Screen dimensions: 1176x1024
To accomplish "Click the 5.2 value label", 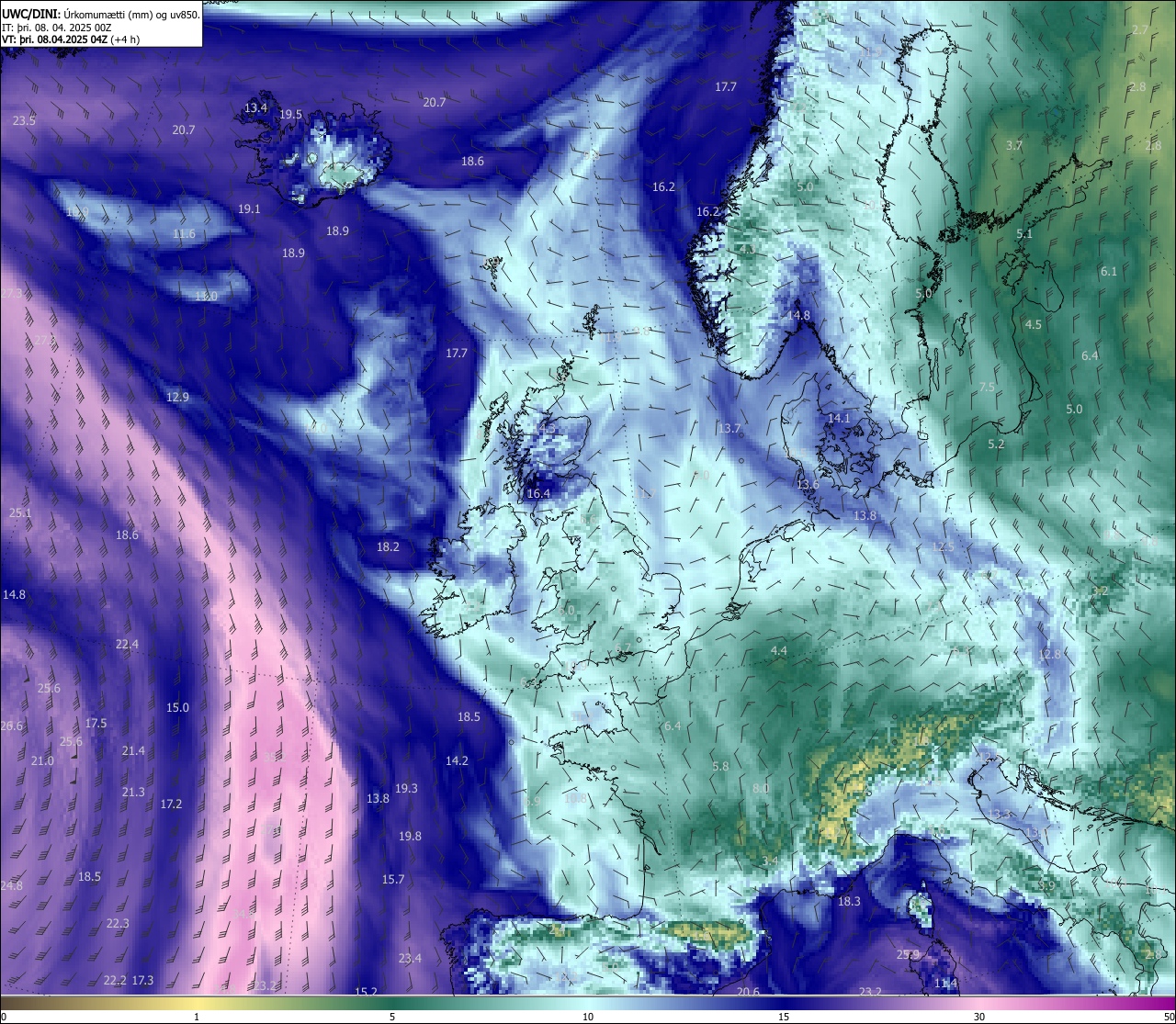I will click(x=996, y=444).
